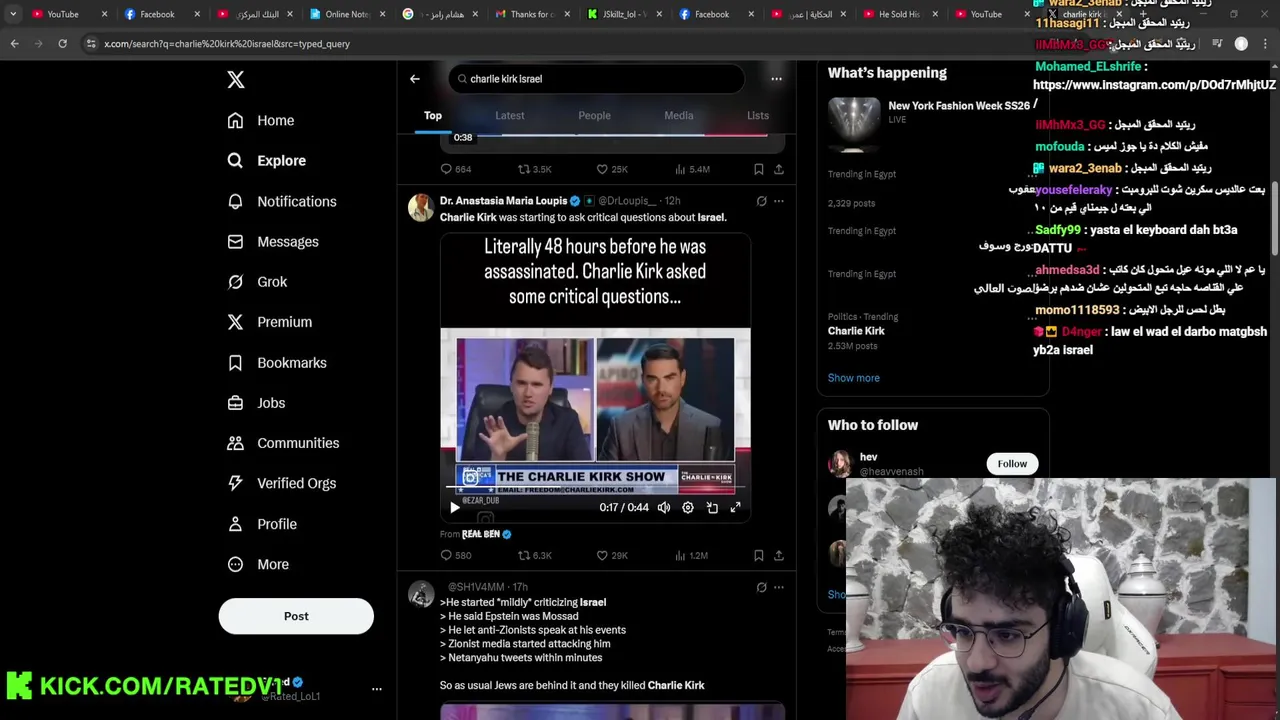Viewport: 1280px width, 720px height.
Task: Click the Jobs briefcase icon
Action: click(235, 403)
